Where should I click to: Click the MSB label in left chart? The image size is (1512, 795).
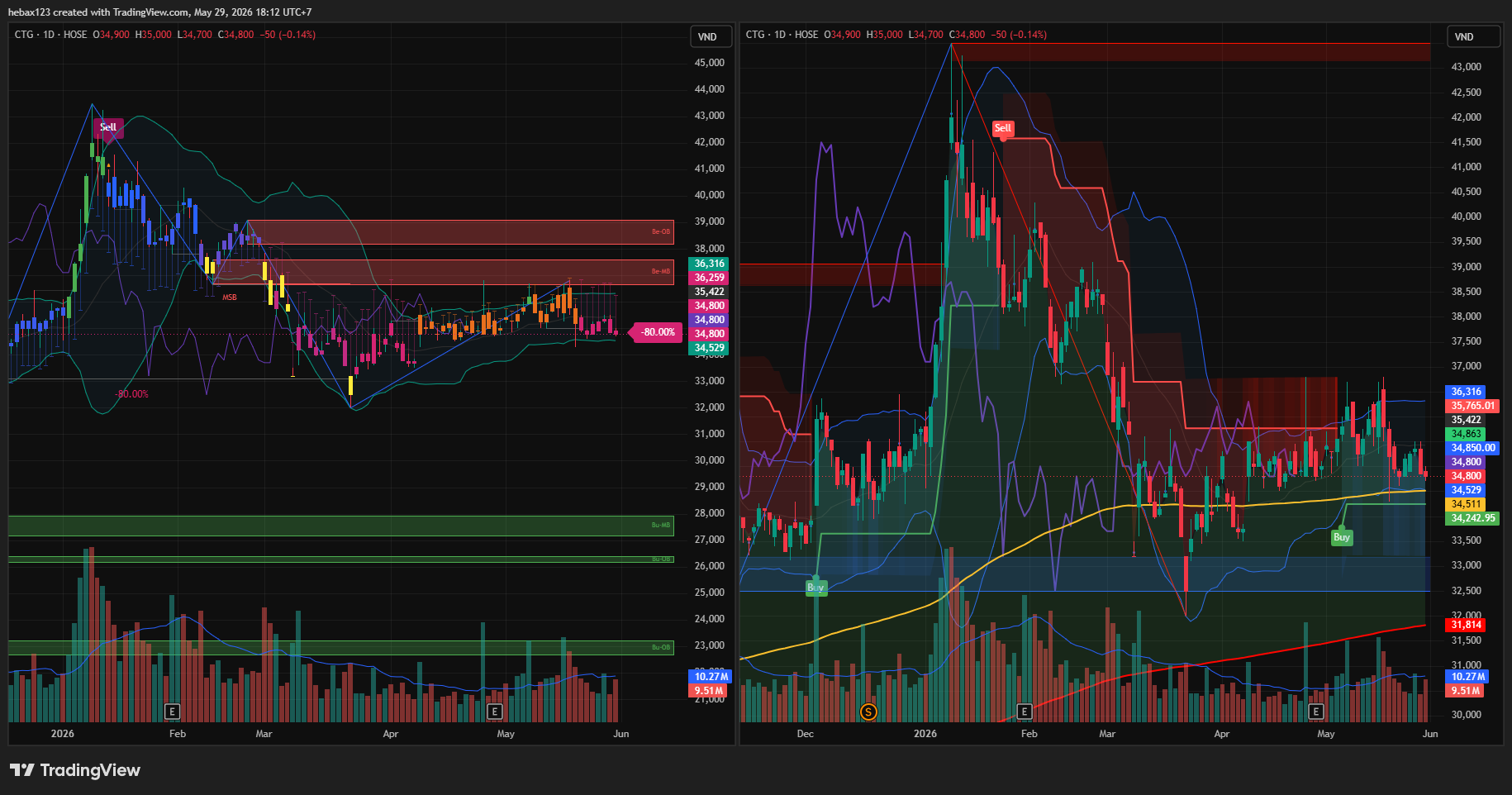229,298
